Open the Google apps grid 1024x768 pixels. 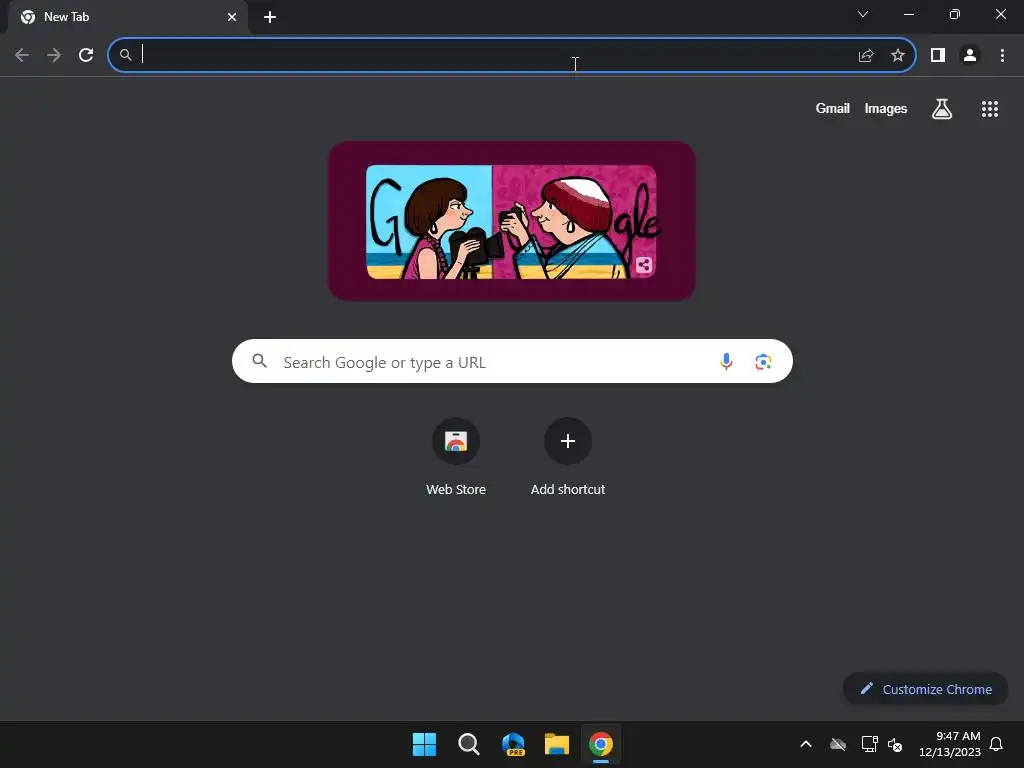click(x=990, y=109)
